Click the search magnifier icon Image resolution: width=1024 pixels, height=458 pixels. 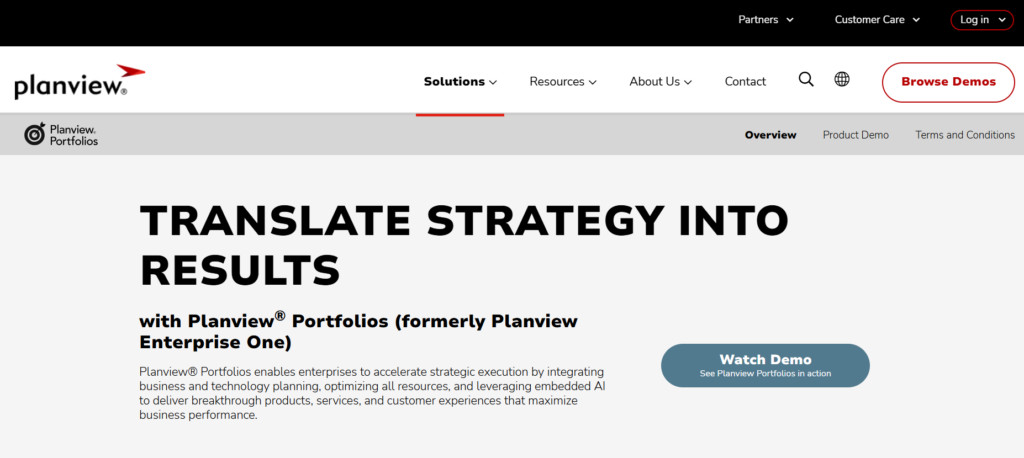[806, 80]
